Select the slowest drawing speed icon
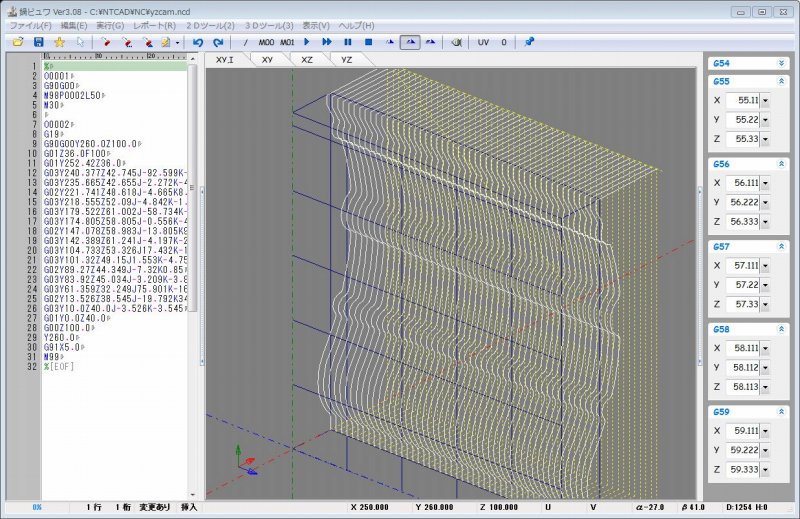The width and height of the screenshot is (800, 519). (390, 42)
